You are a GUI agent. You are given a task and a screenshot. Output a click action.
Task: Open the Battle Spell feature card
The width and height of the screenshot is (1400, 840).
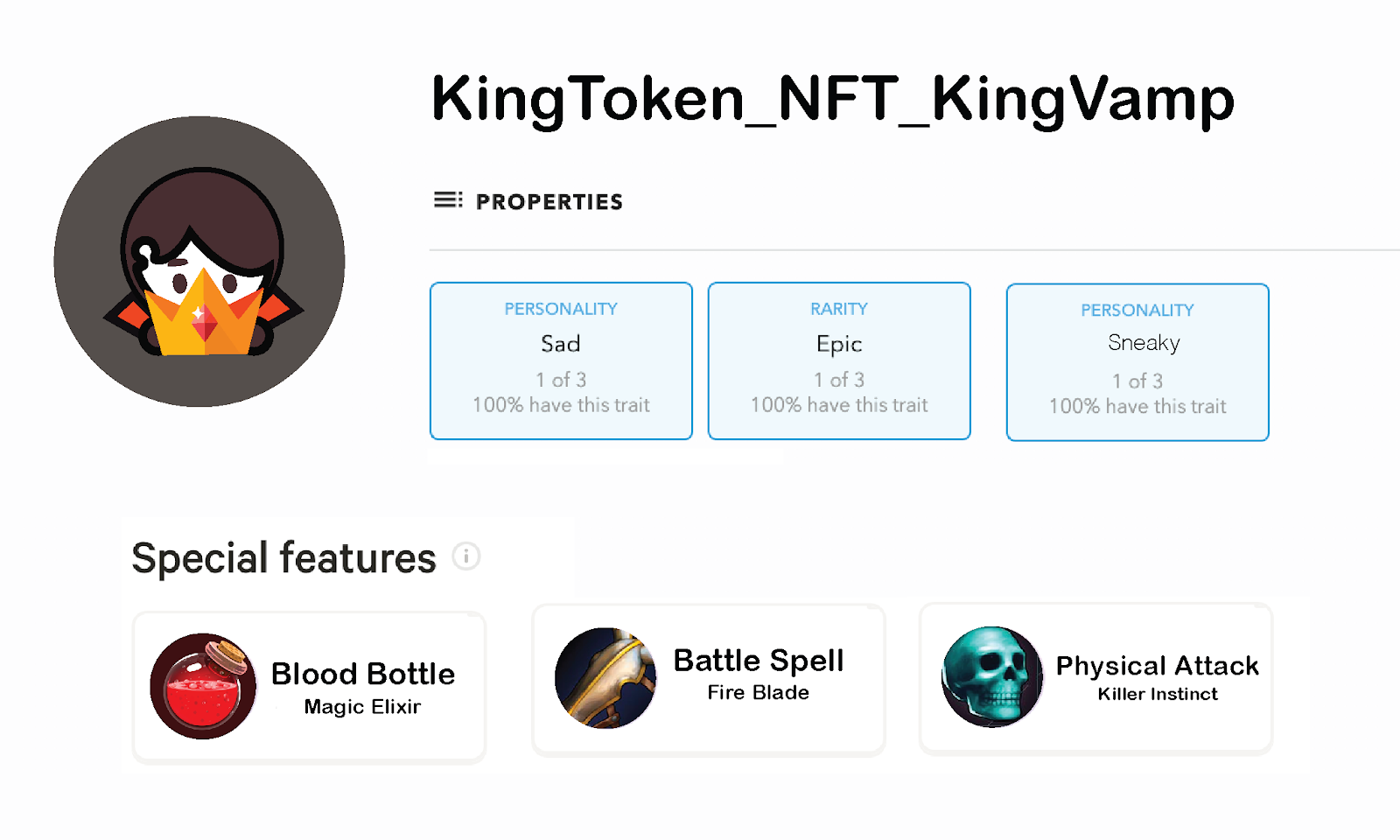pyautogui.click(x=709, y=678)
